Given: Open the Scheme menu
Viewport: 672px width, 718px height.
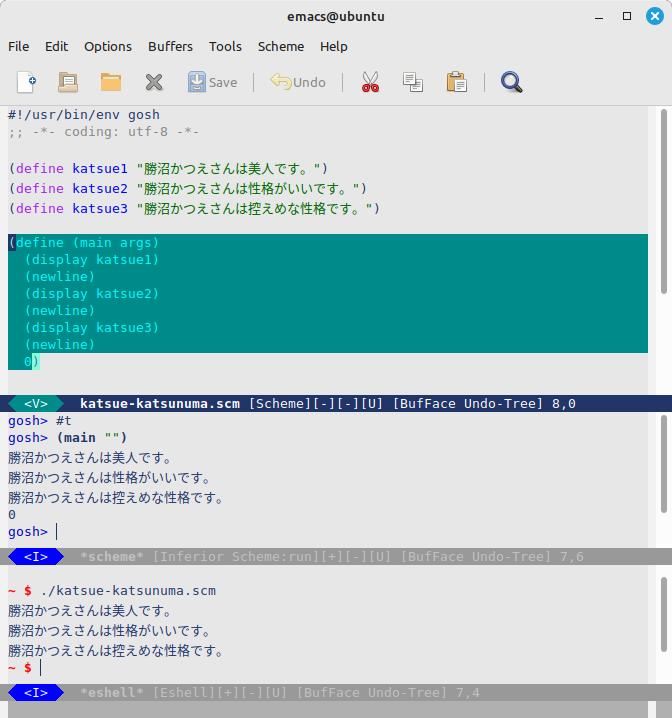Looking at the screenshot, I should 281,47.
